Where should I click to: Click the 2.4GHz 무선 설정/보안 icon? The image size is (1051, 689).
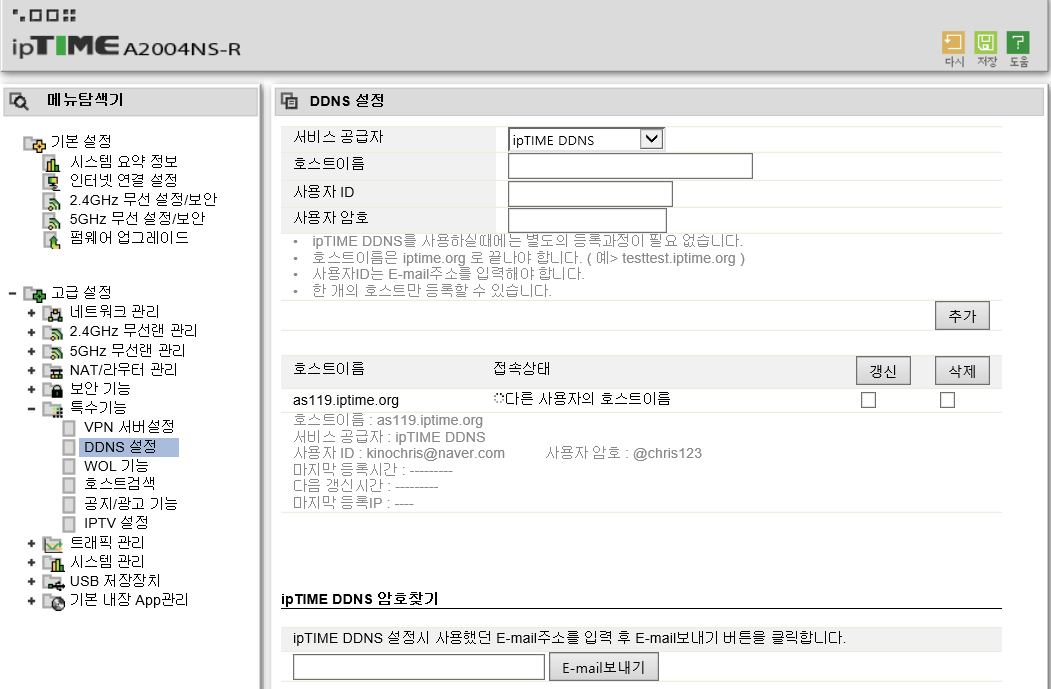(52, 201)
